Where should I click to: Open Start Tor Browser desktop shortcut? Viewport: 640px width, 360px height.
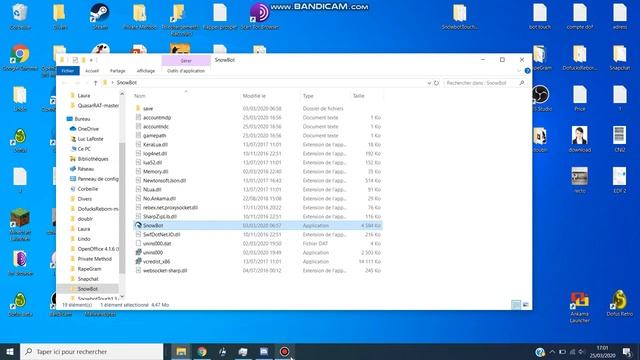(x=260, y=17)
